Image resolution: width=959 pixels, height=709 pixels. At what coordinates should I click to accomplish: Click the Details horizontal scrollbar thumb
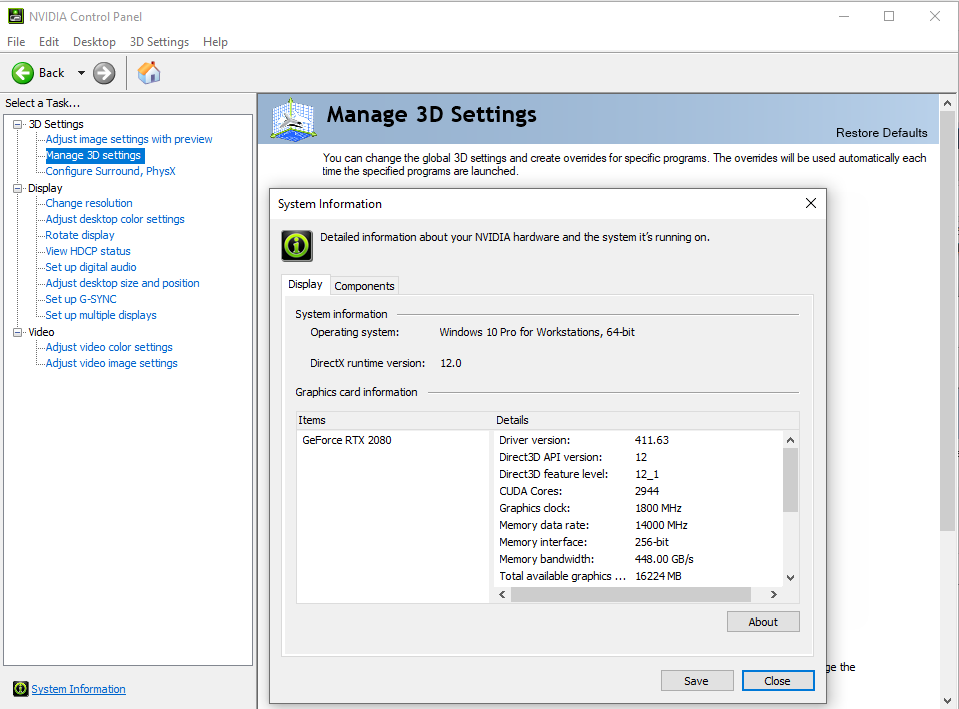click(x=631, y=594)
